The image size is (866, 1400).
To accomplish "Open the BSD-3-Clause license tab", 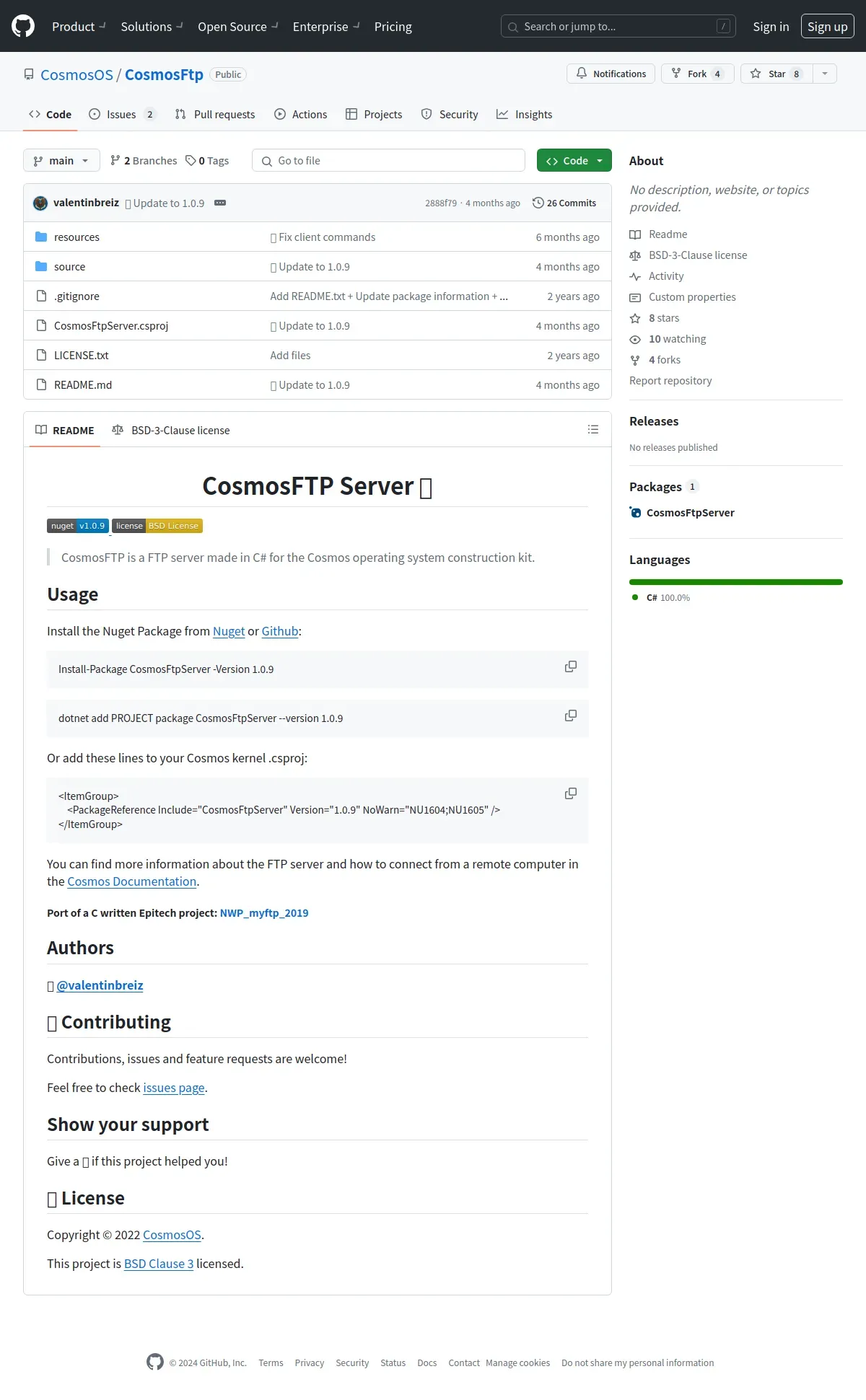I will [x=171, y=431].
